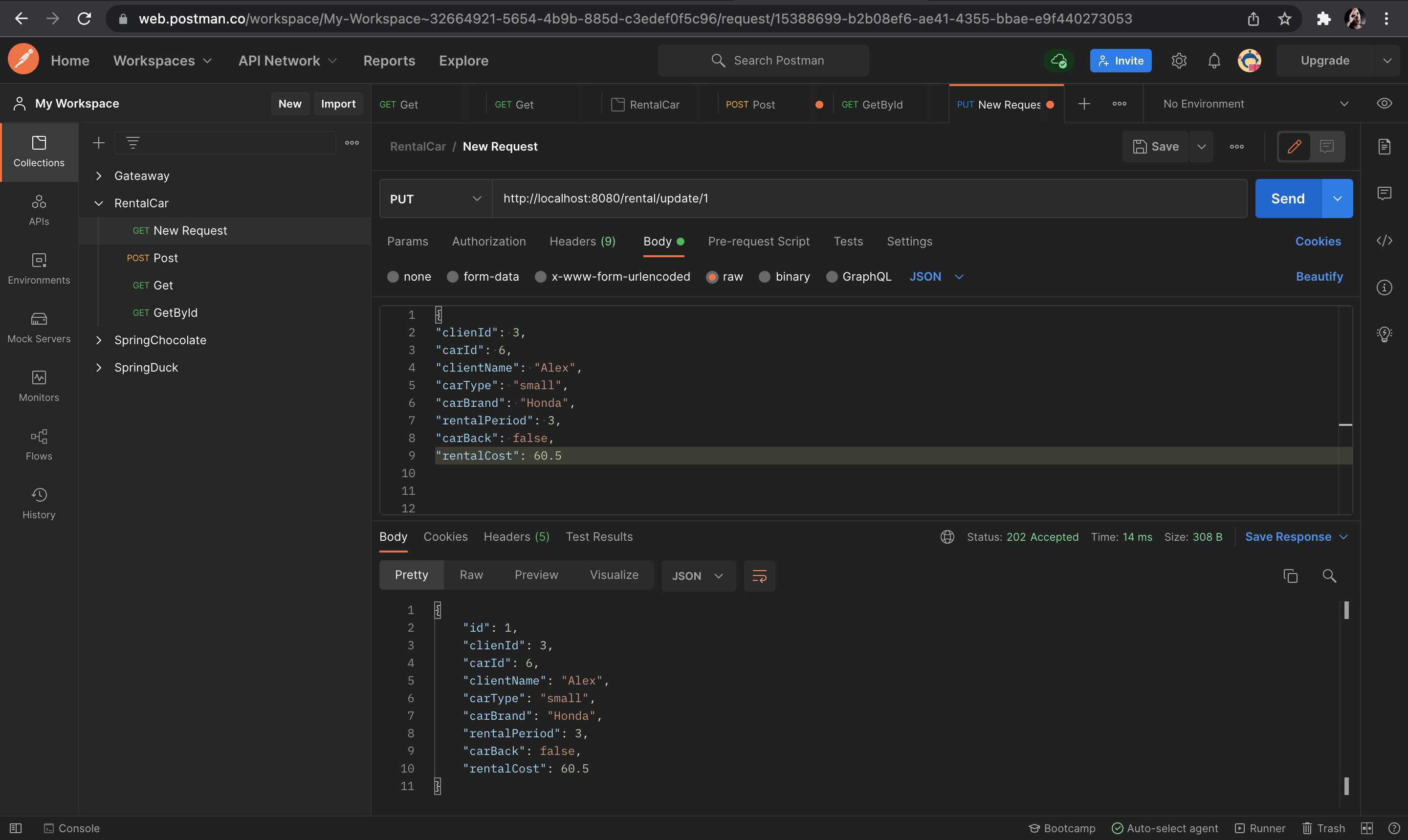The width and height of the screenshot is (1408, 840).
Task: Copy the response body
Action: (x=1290, y=575)
